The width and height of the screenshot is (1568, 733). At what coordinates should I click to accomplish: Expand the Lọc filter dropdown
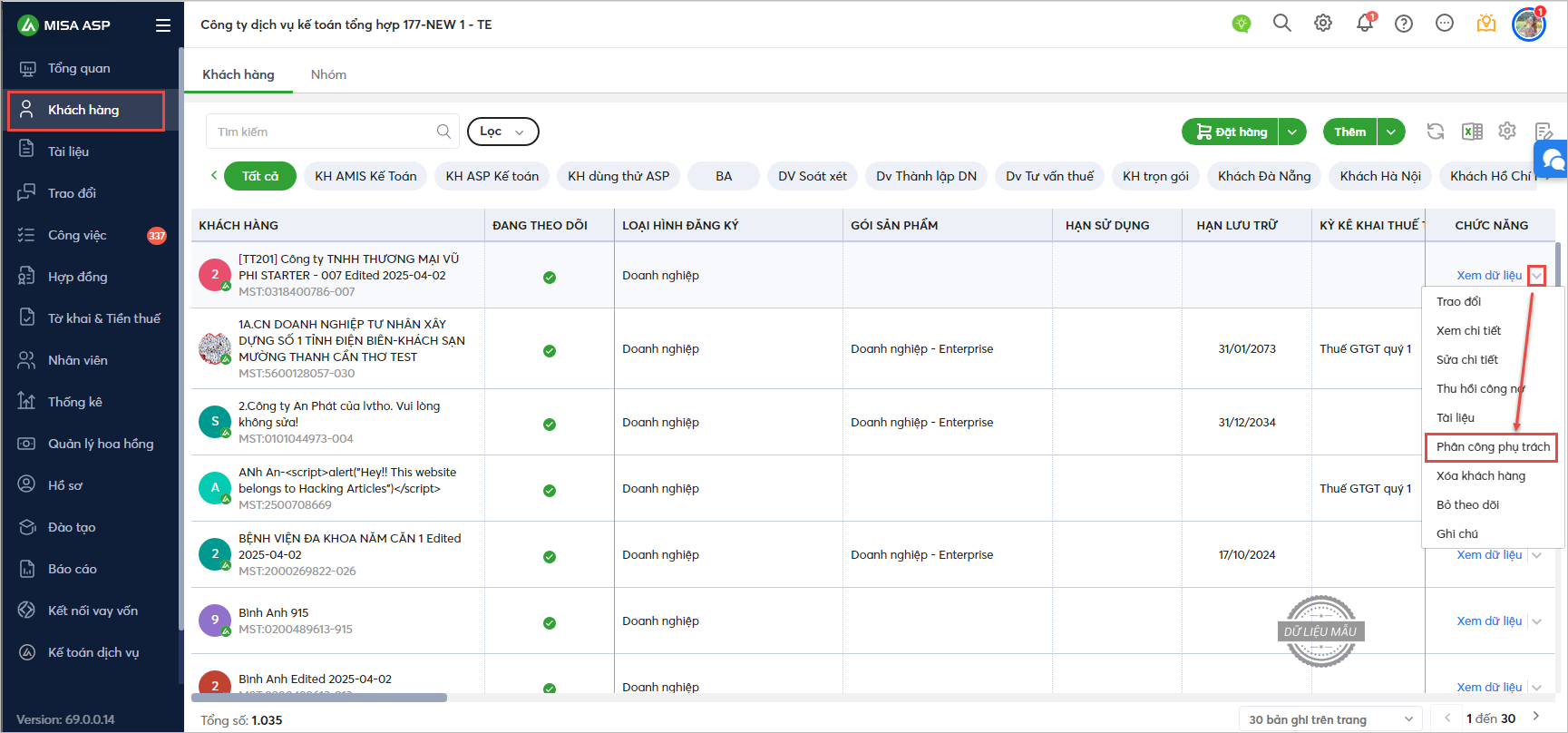(x=502, y=132)
